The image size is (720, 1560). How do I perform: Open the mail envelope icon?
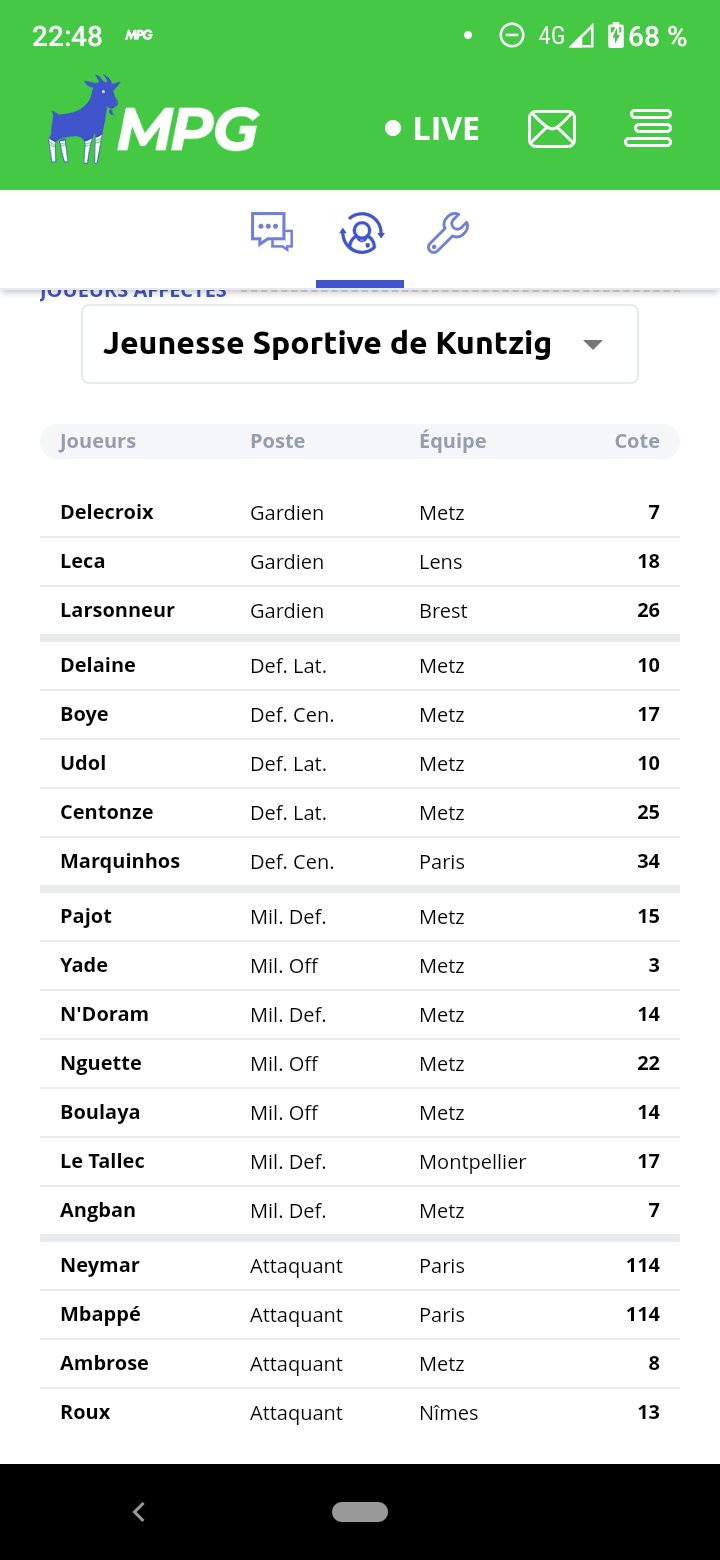(x=552, y=129)
